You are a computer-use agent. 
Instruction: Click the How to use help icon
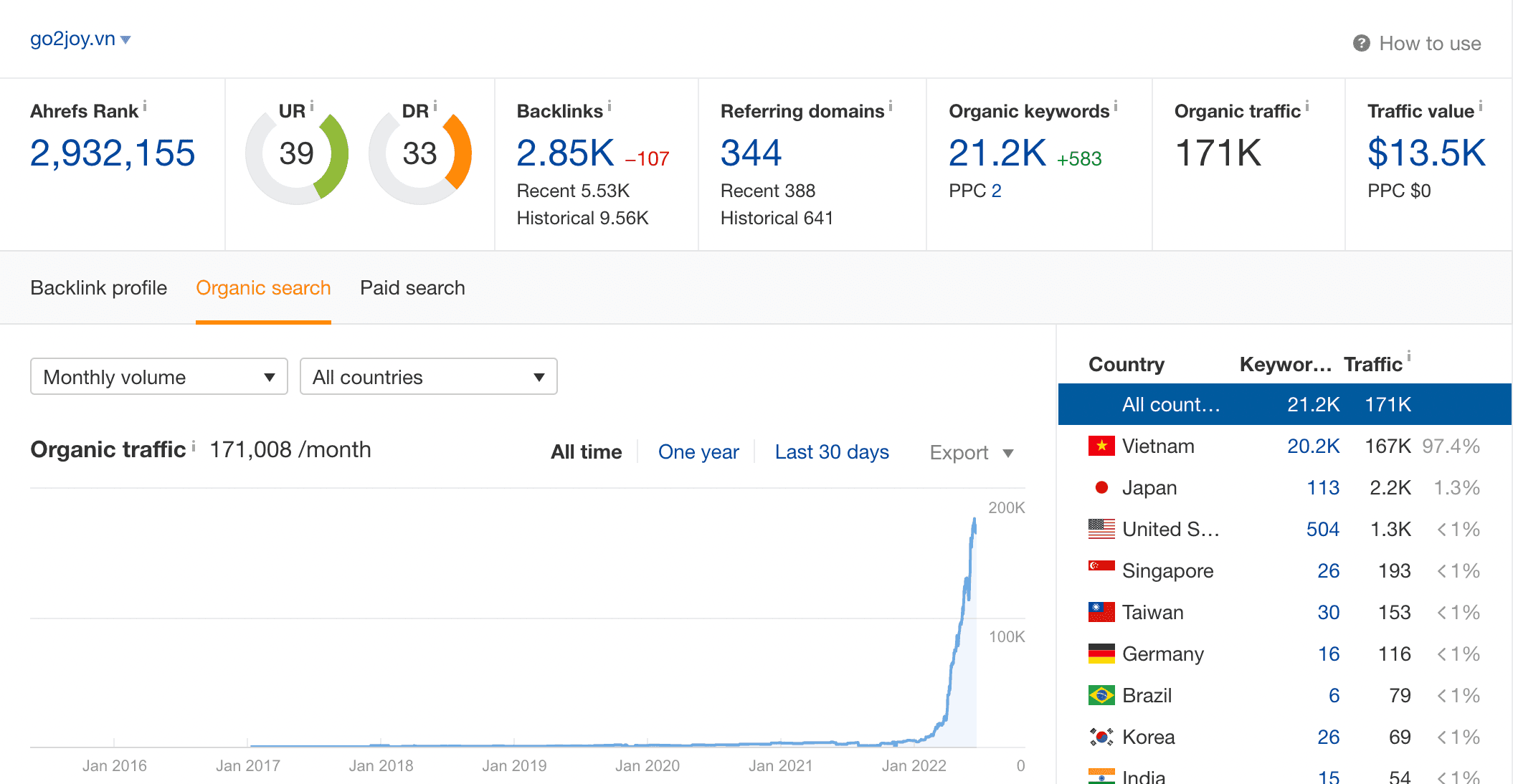tap(1361, 43)
